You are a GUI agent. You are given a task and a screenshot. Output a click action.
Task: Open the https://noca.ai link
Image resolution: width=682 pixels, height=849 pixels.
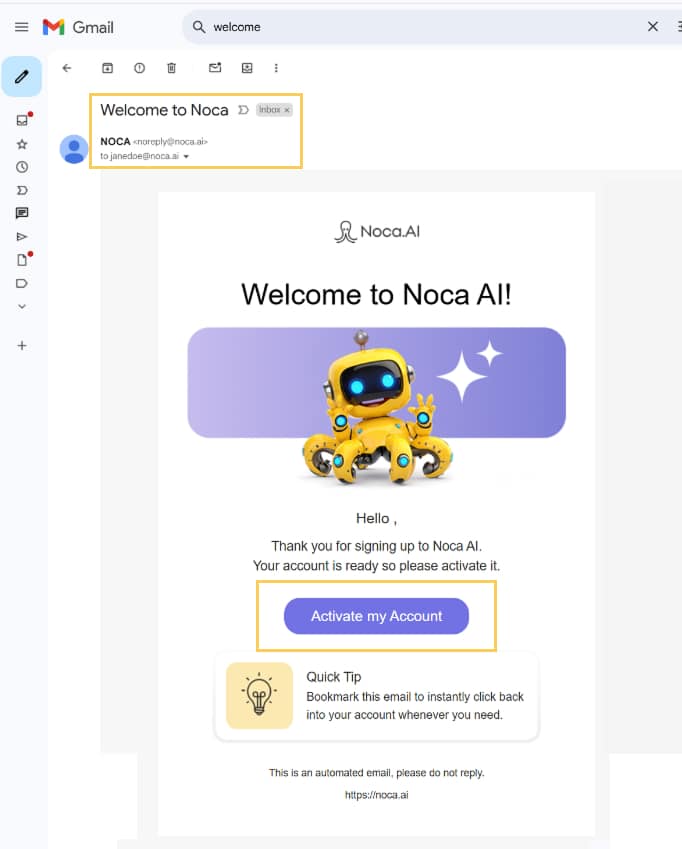click(377, 795)
